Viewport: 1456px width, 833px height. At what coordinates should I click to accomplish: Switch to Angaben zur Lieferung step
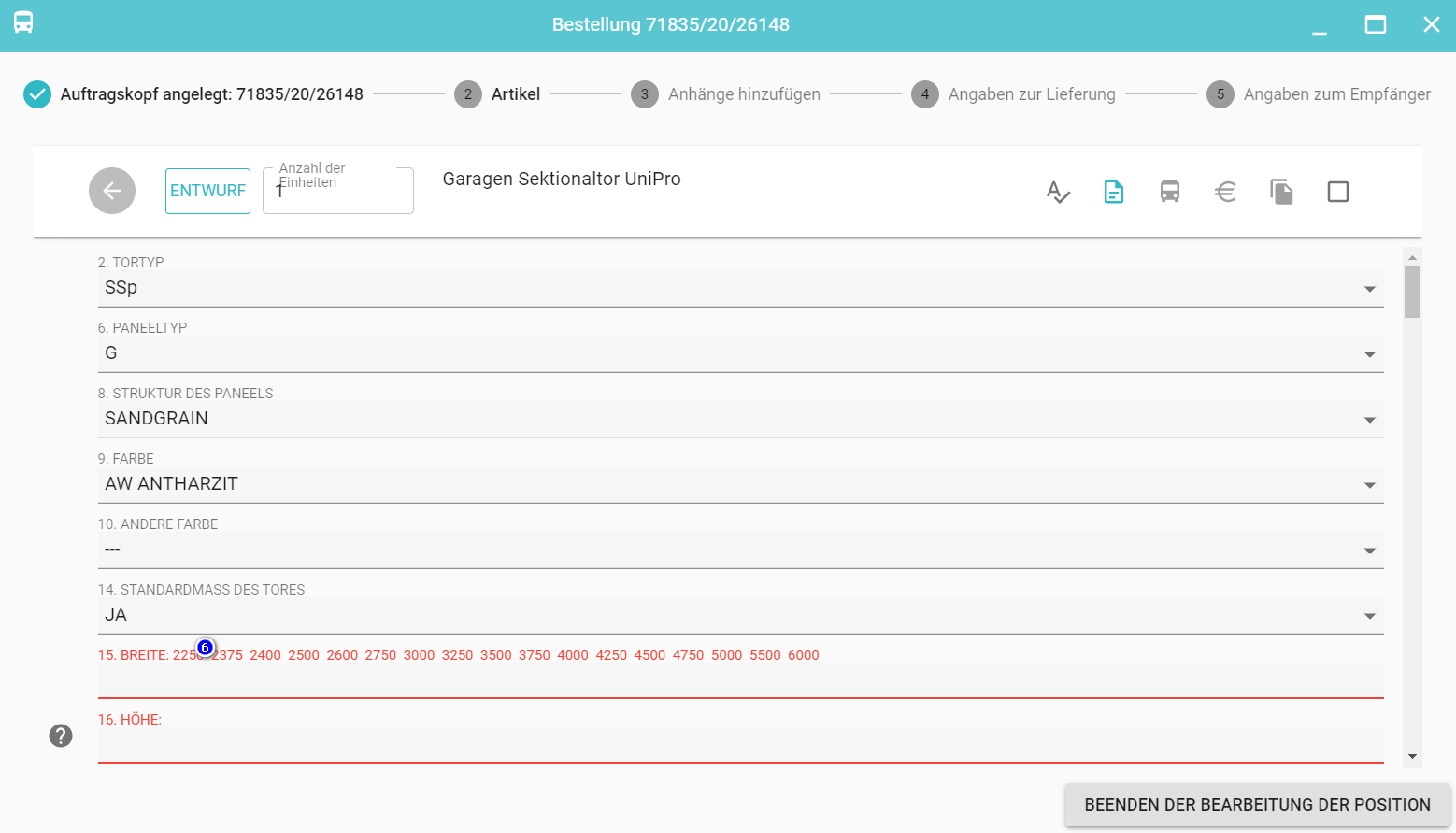1031,94
